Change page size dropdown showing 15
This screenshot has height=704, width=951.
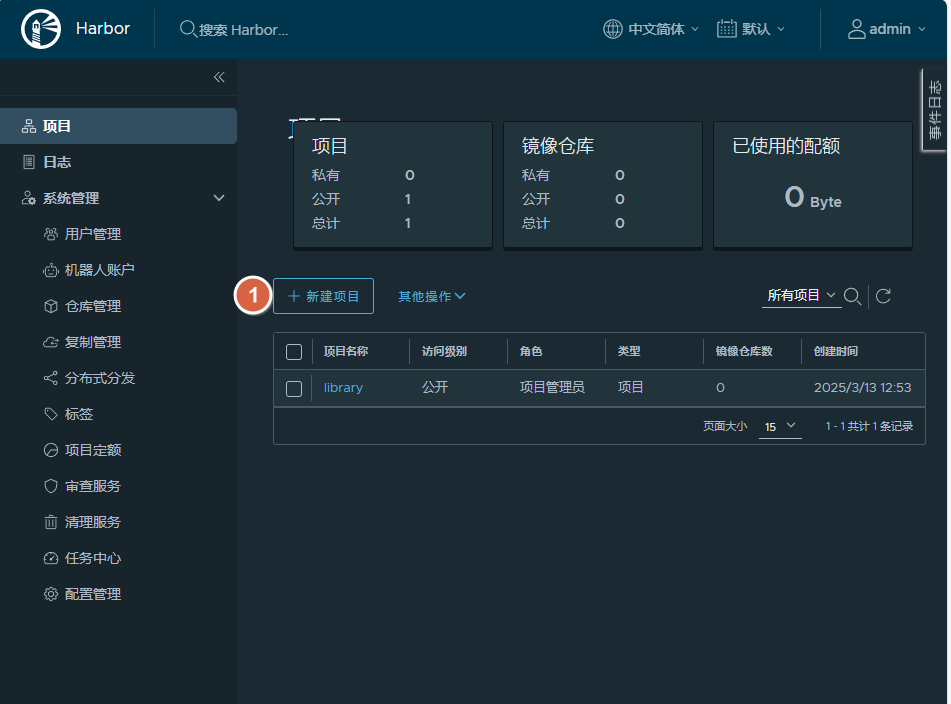[x=780, y=427]
